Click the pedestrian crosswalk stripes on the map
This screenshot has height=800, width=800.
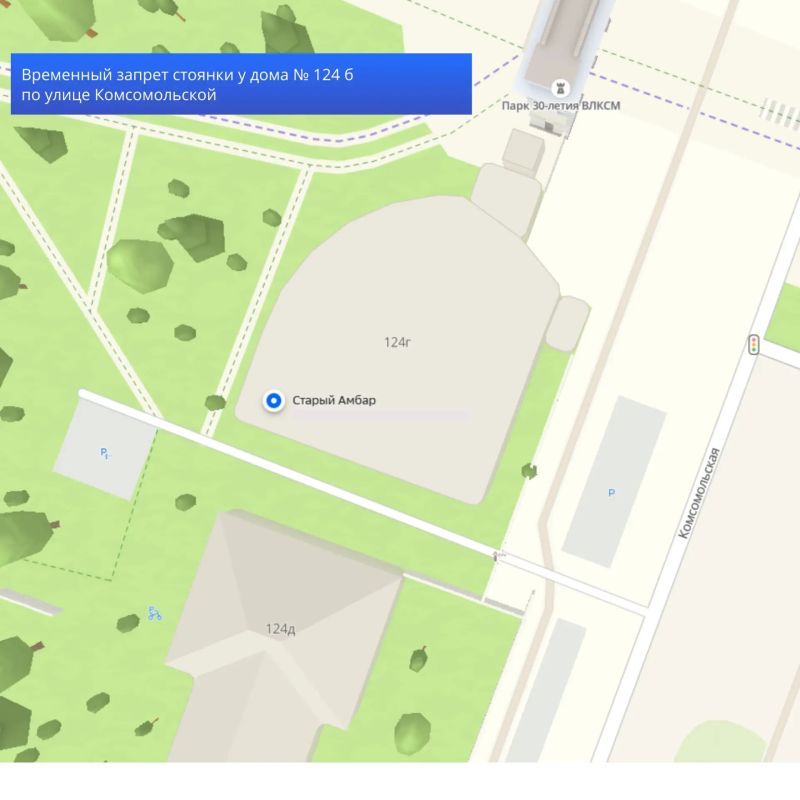[779, 113]
